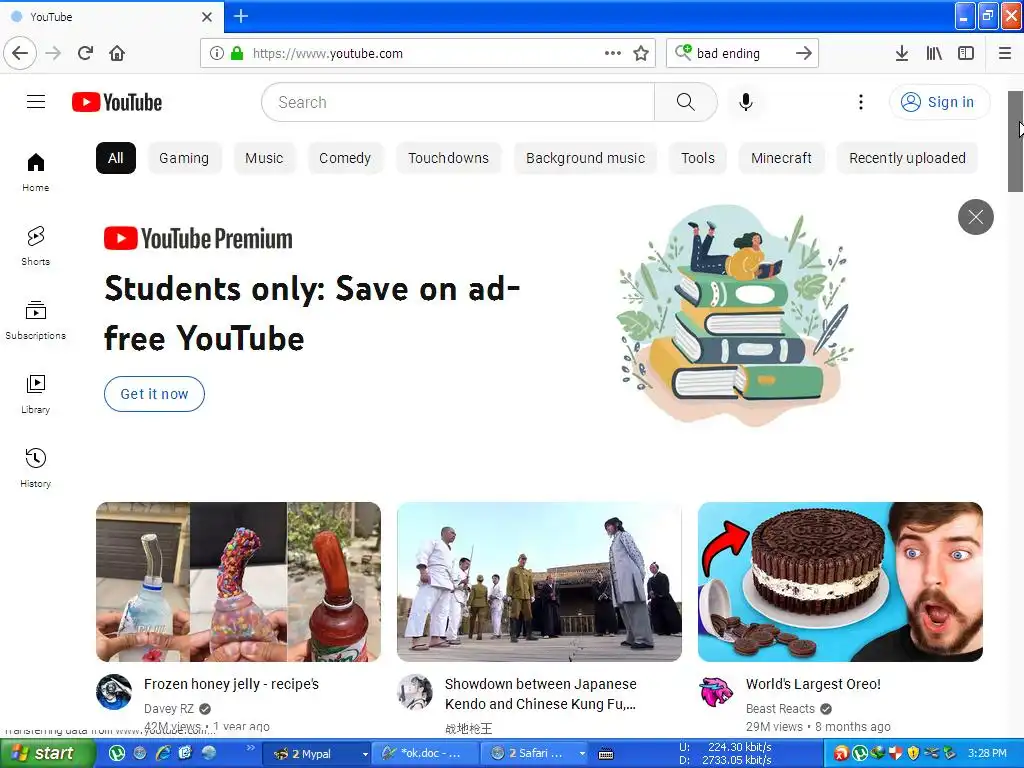This screenshot has width=1024, height=768.
Task: Open Shorts in the sidebar
Action: [35, 246]
